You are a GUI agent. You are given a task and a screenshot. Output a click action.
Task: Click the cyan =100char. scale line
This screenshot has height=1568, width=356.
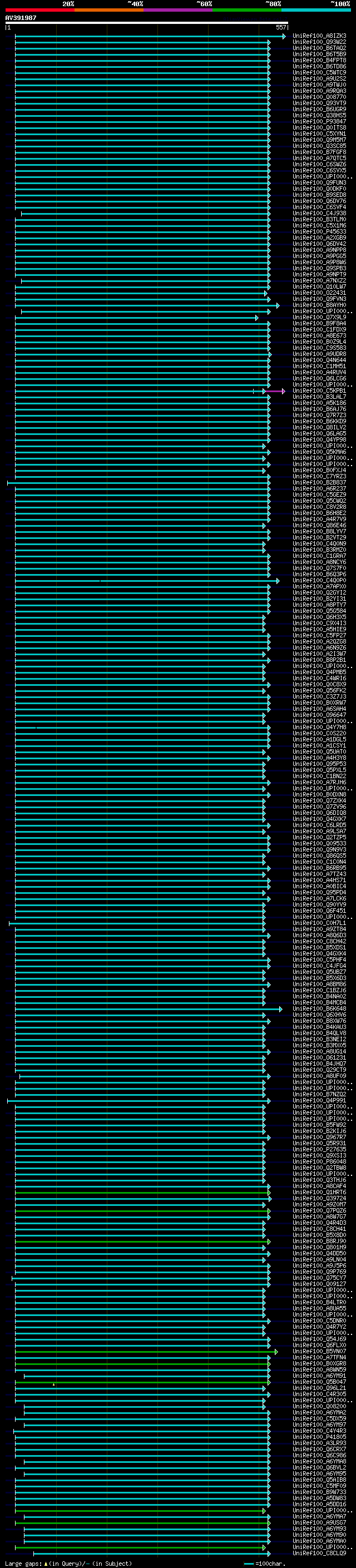(x=248, y=1563)
